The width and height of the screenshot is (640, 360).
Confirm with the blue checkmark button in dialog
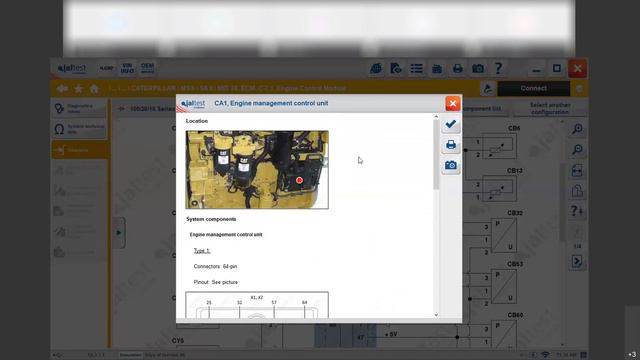point(451,124)
